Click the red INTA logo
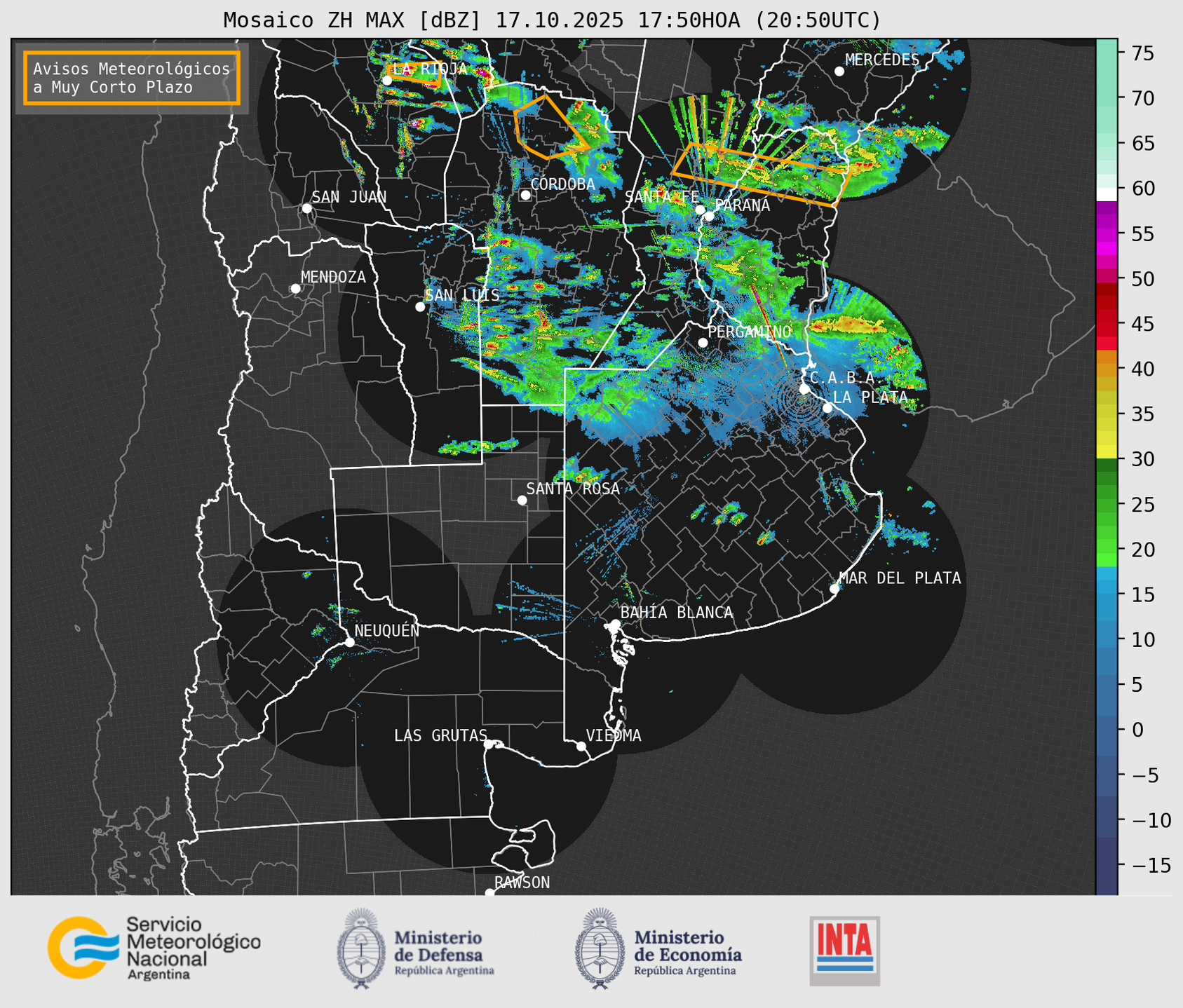 coord(844,950)
